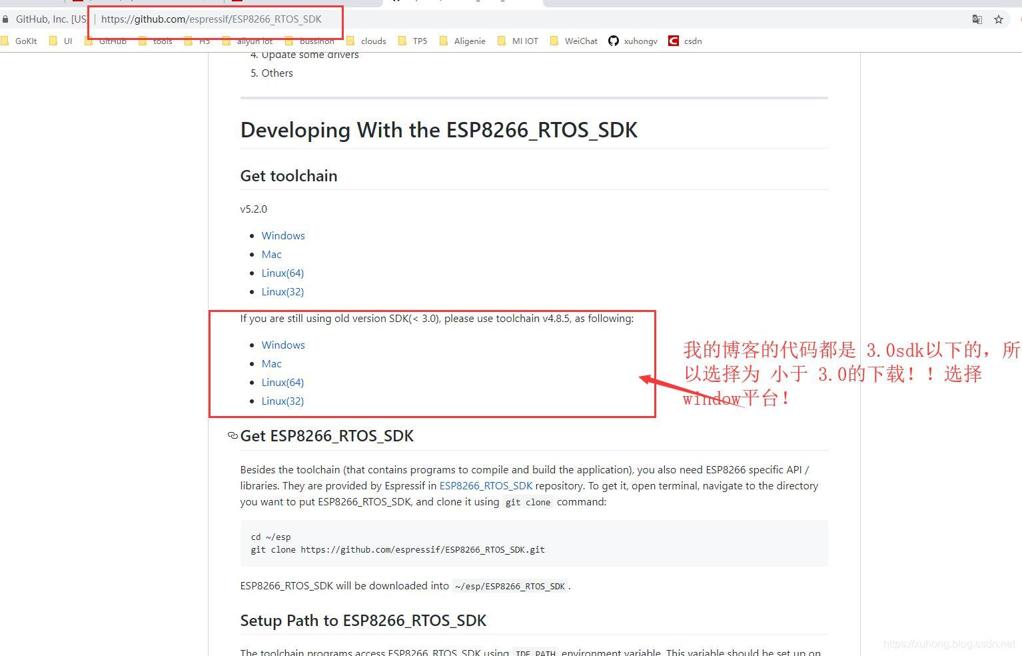
Task: Focus the address bar with the GitHub URL
Action: point(211,20)
